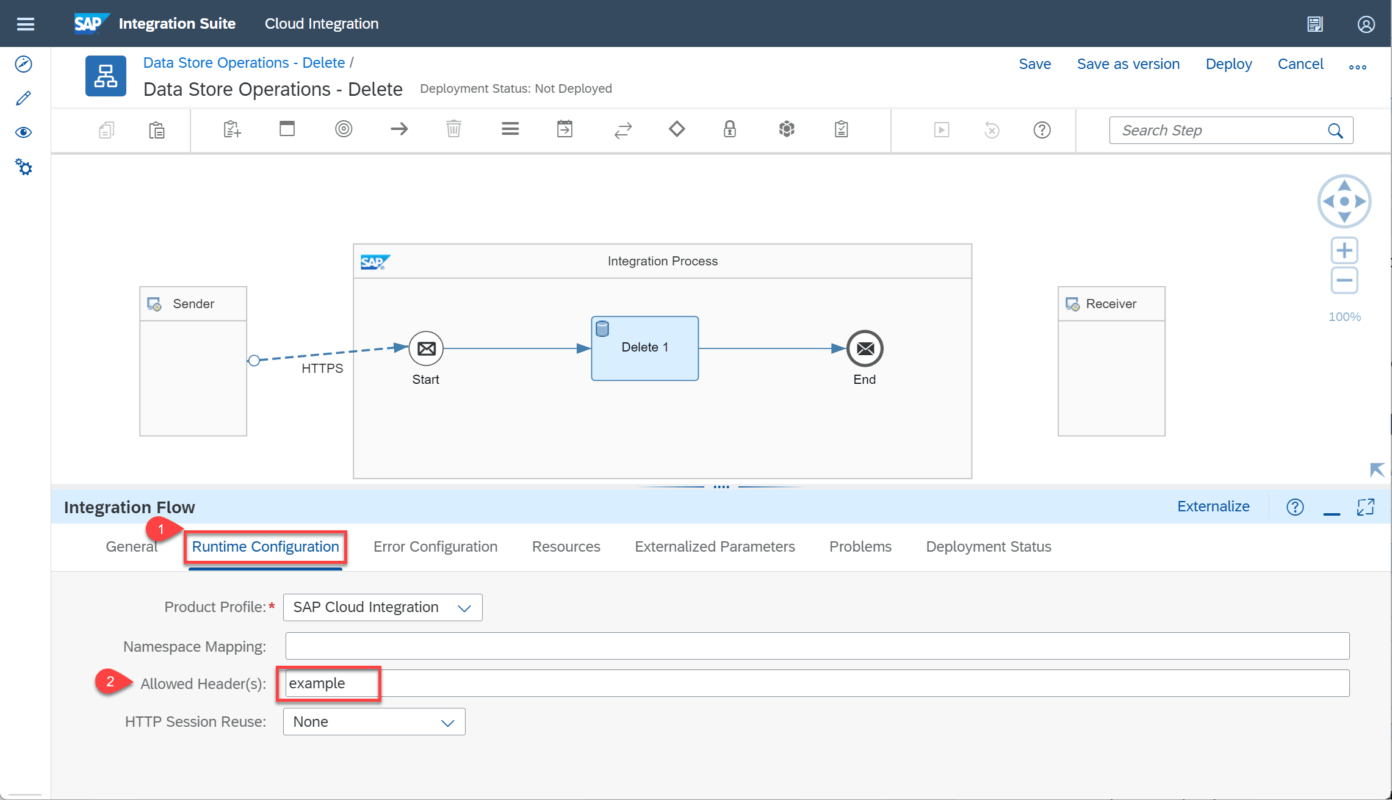1392x800 pixels.
Task: Zoom in with the plus button
Action: 1345,250
